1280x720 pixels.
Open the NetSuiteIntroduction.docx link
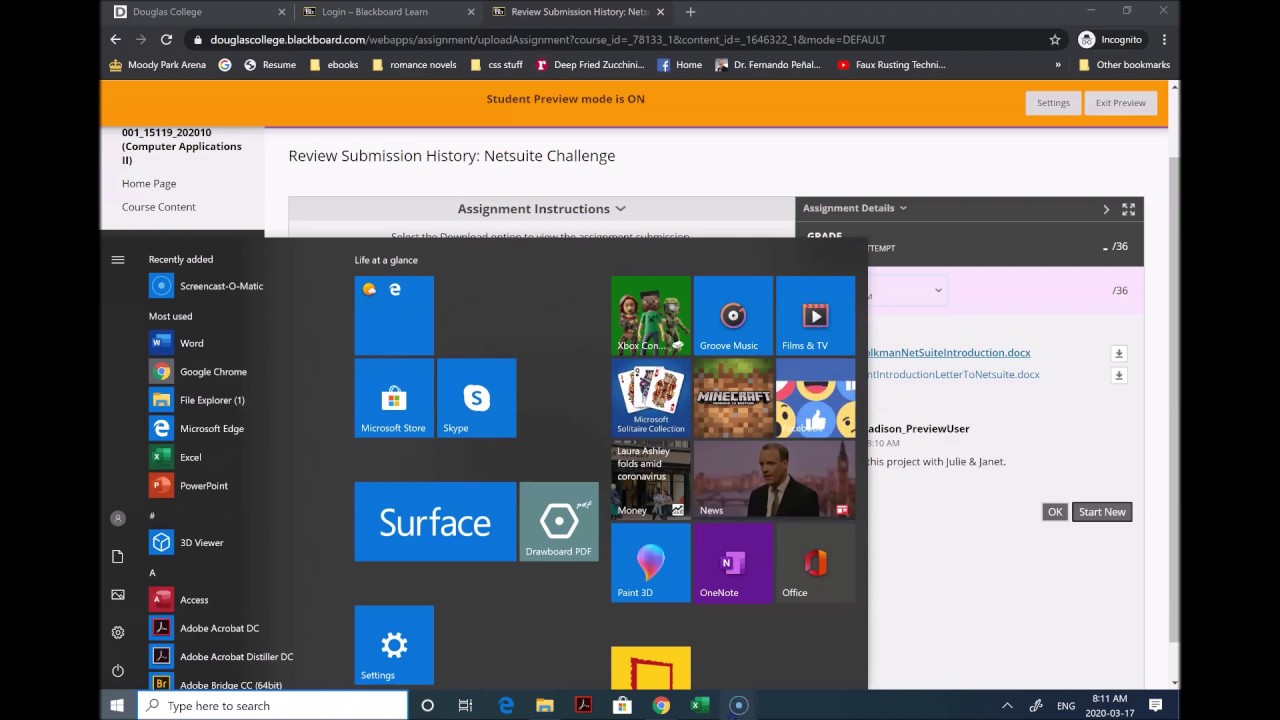[949, 353]
